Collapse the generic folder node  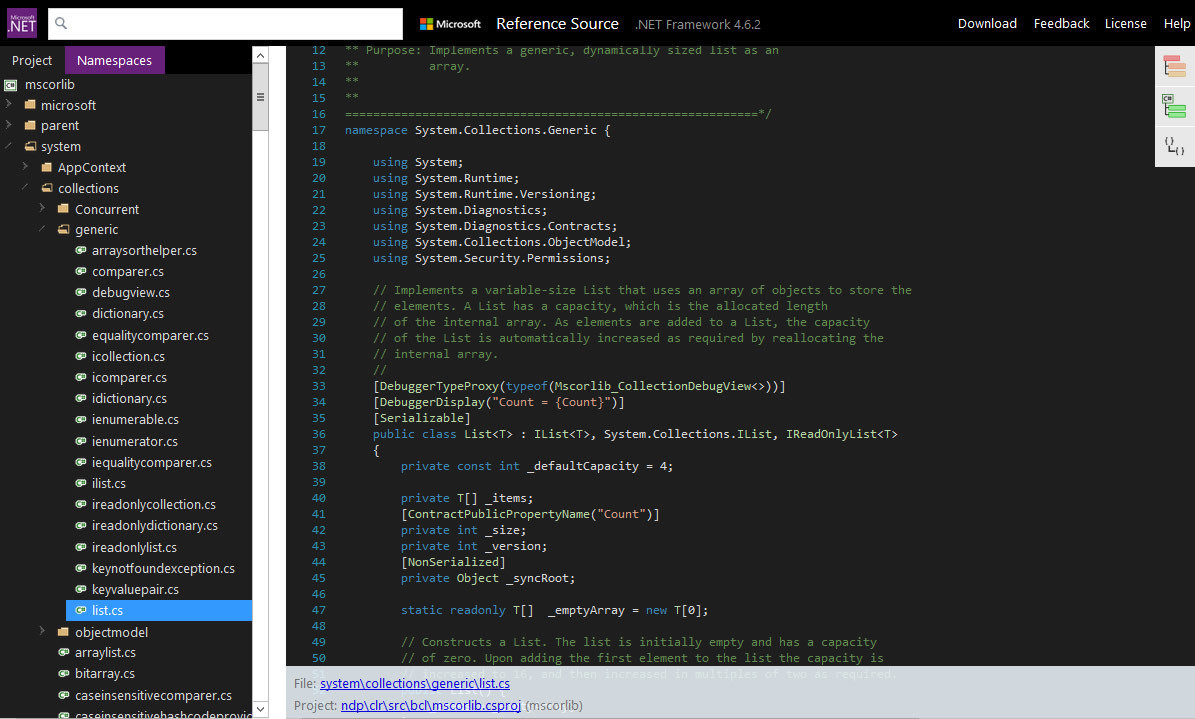pos(43,229)
